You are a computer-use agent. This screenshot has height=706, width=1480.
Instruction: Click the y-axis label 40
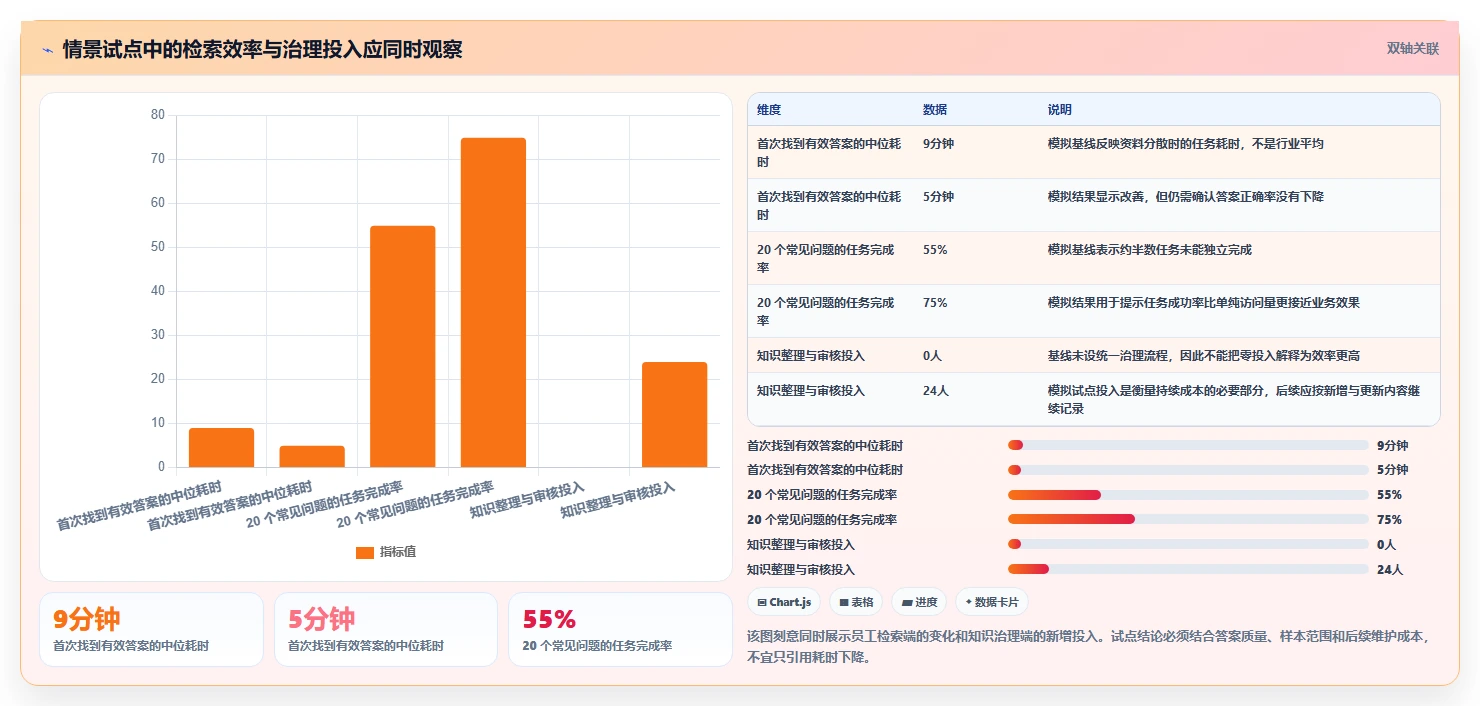pyautogui.click(x=158, y=291)
